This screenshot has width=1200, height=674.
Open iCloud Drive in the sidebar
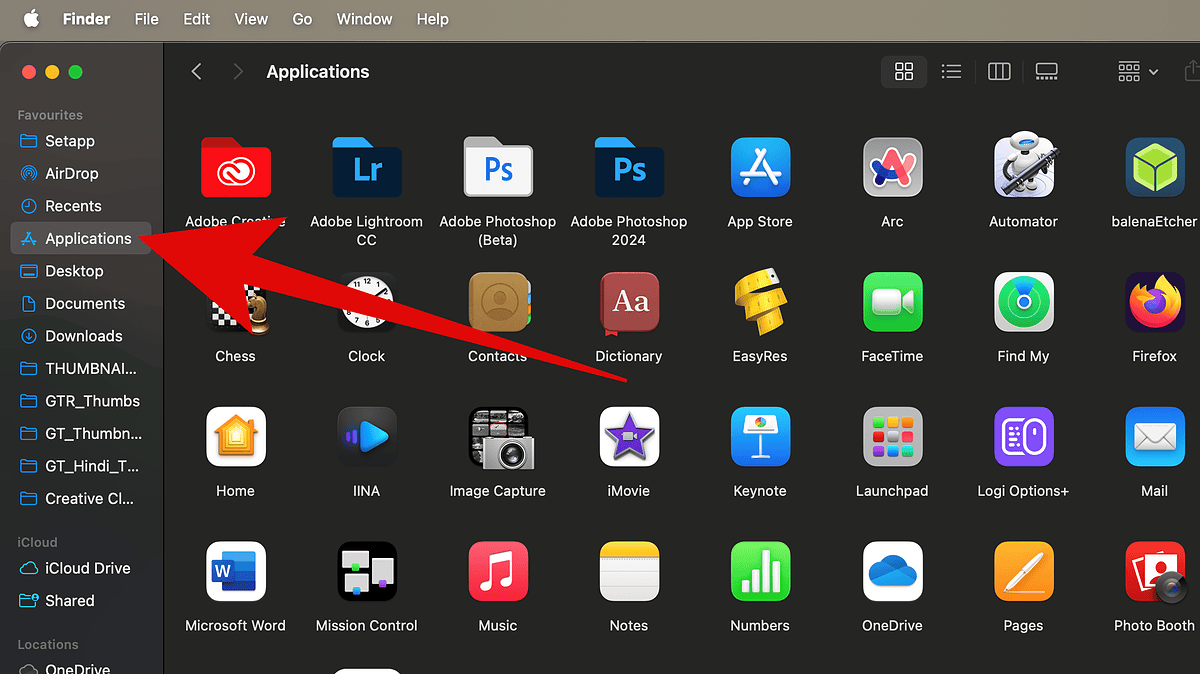(x=88, y=568)
